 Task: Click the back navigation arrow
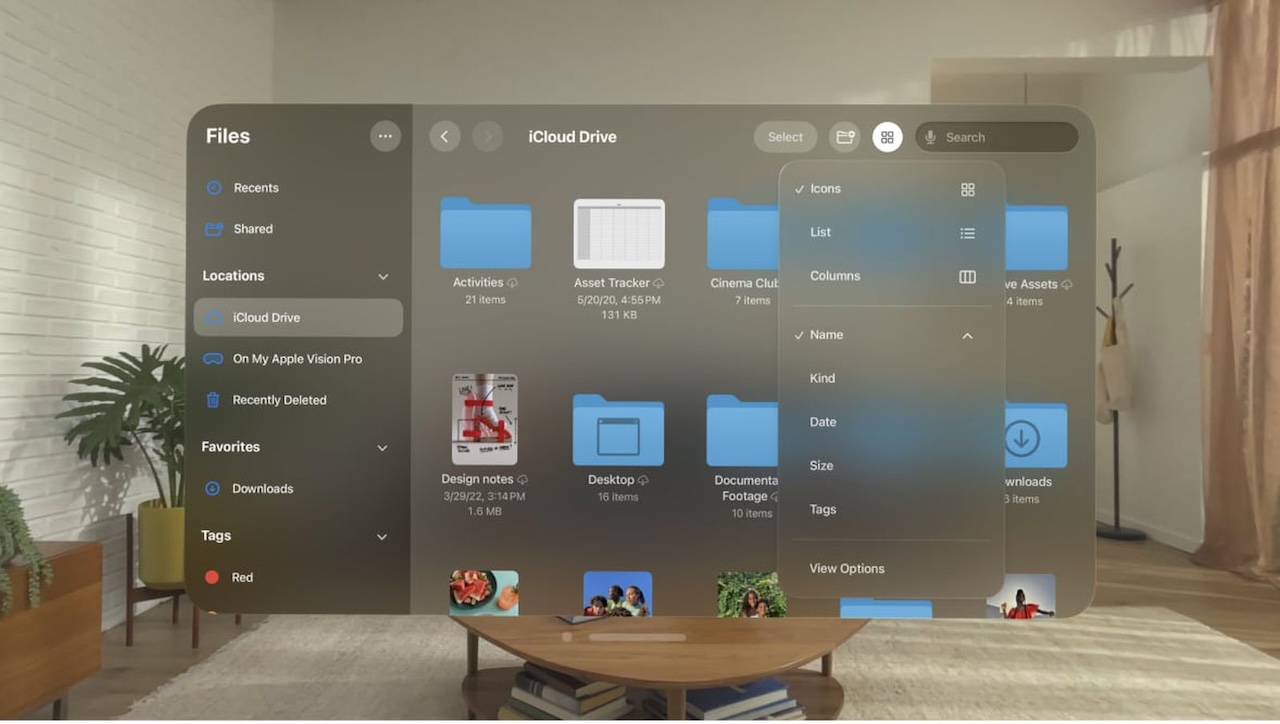(x=444, y=136)
